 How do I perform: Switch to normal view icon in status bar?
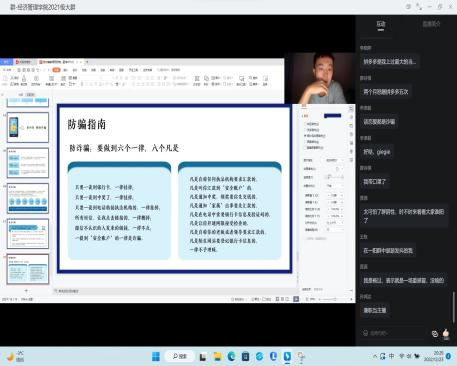[277, 299]
